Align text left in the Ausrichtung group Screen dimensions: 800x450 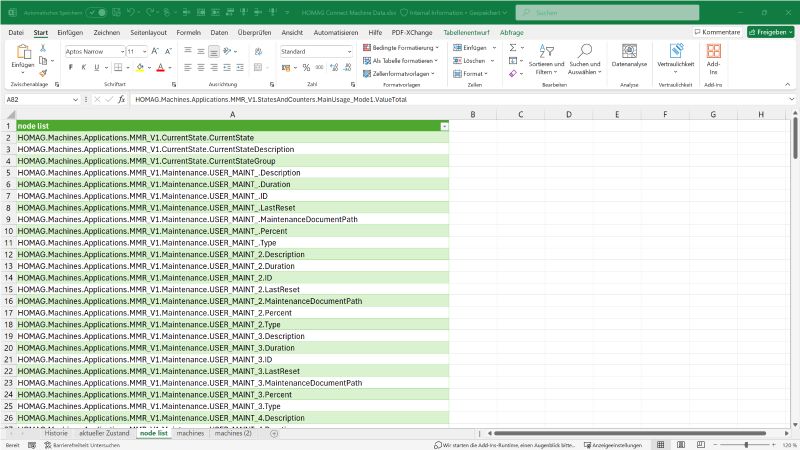click(x=188, y=67)
